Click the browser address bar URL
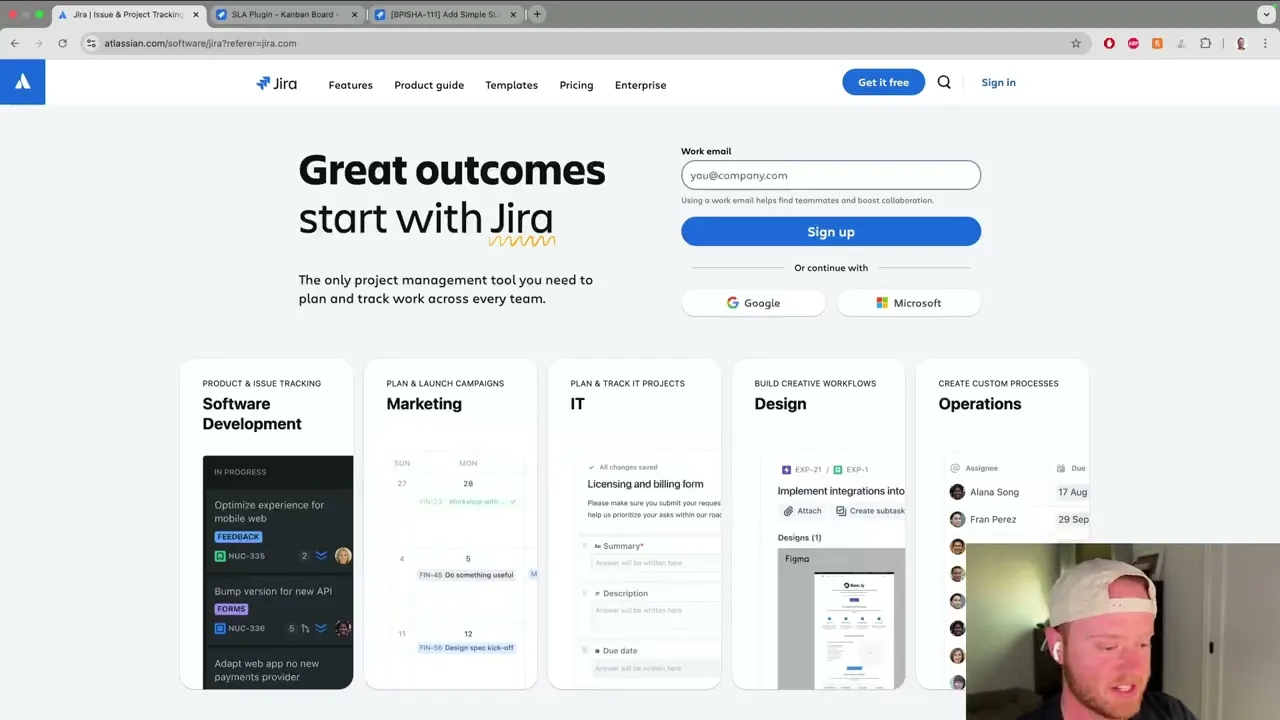The image size is (1280, 720). pyautogui.click(x=200, y=43)
